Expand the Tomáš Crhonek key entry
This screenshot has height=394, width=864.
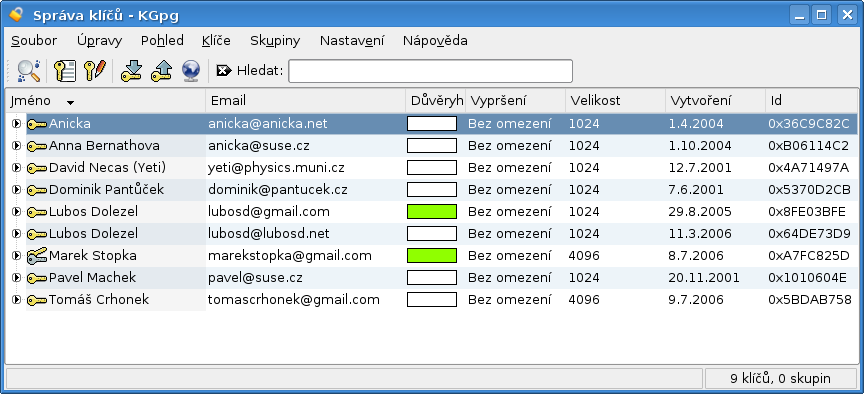click(16, 300)
